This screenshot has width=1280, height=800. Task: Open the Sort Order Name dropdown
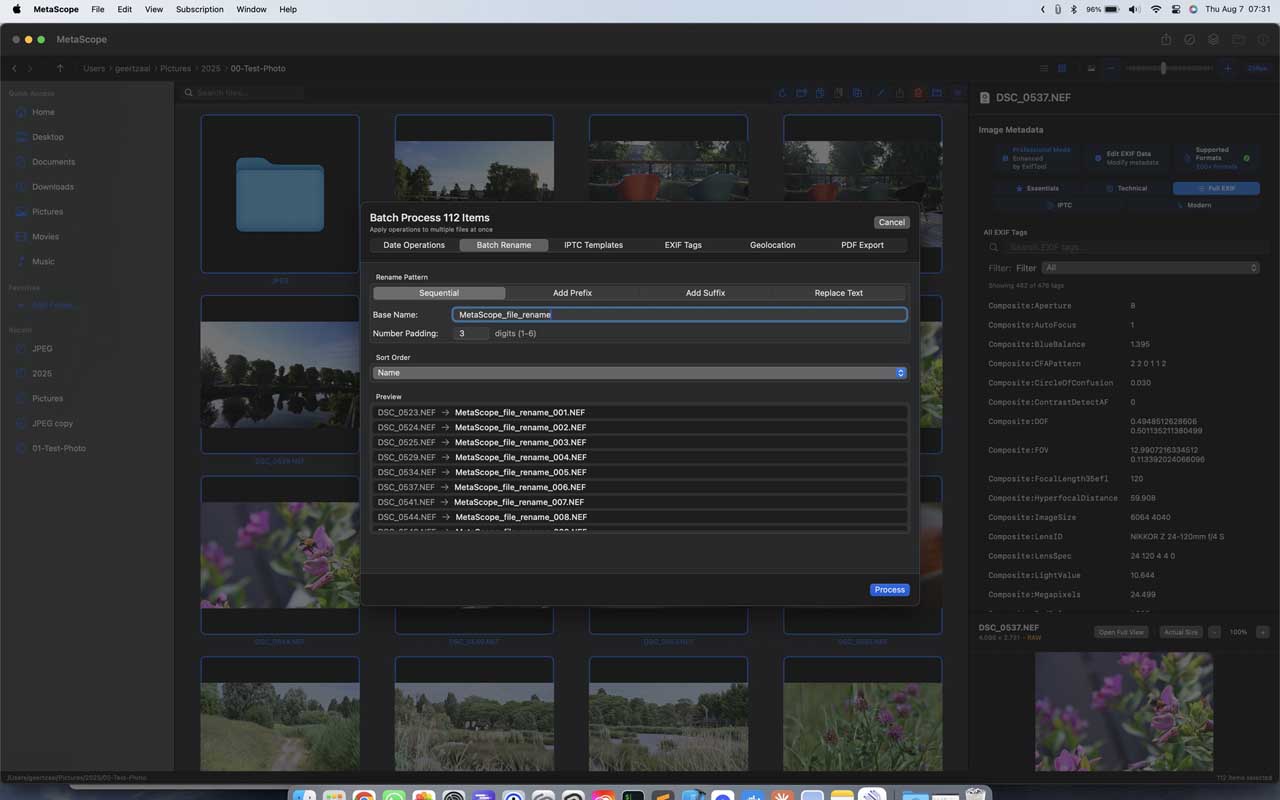[x=640, y=373]
